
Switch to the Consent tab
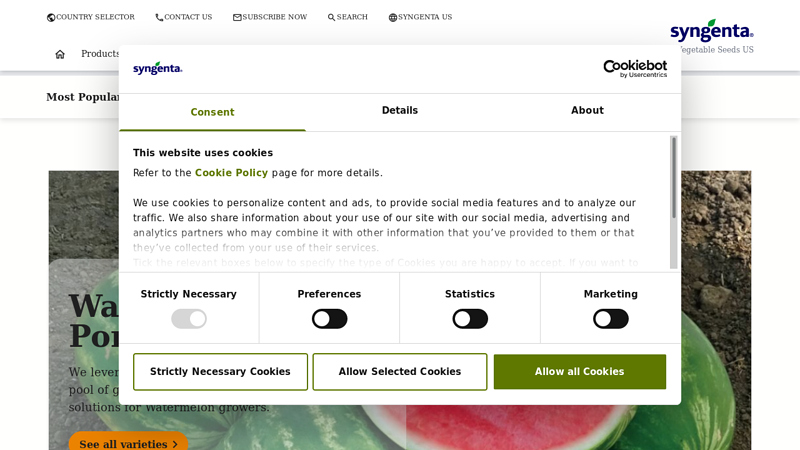pos(212,112)
